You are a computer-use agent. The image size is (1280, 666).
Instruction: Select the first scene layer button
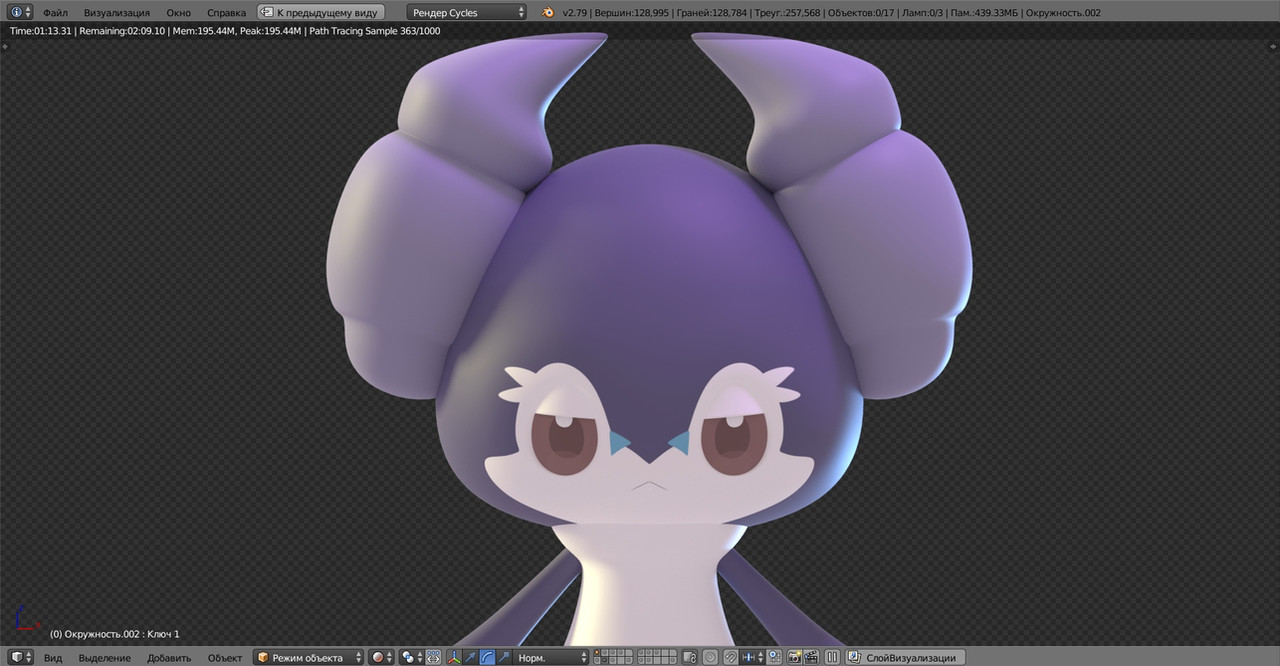(598, 653)
